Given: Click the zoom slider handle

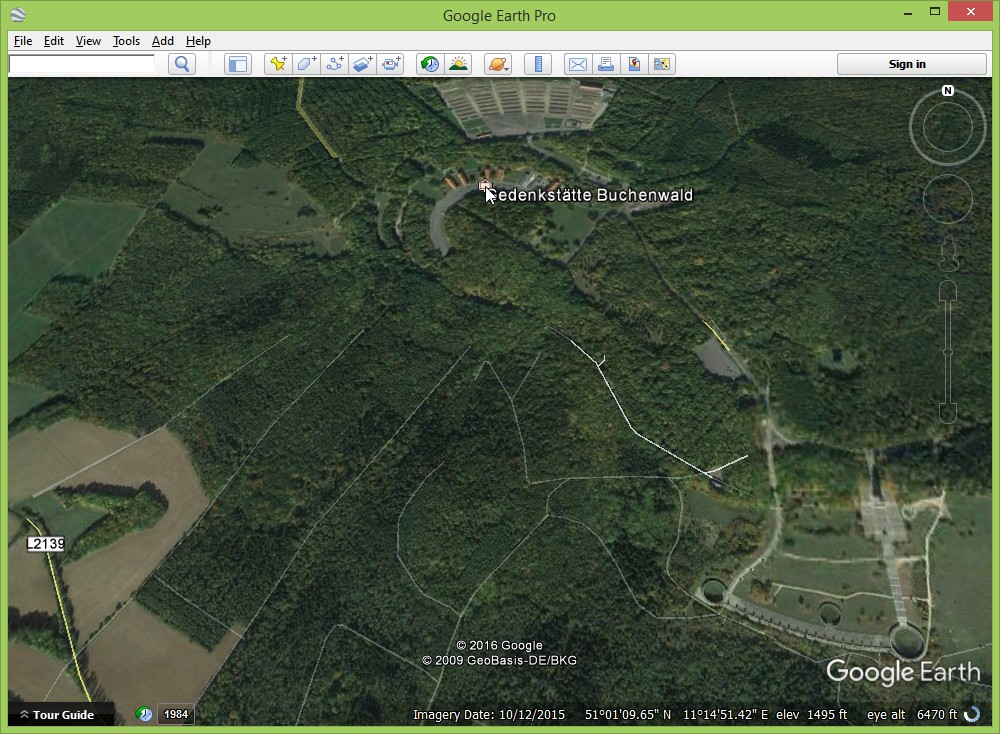Looking at the screenshot, I should [947, 351].
